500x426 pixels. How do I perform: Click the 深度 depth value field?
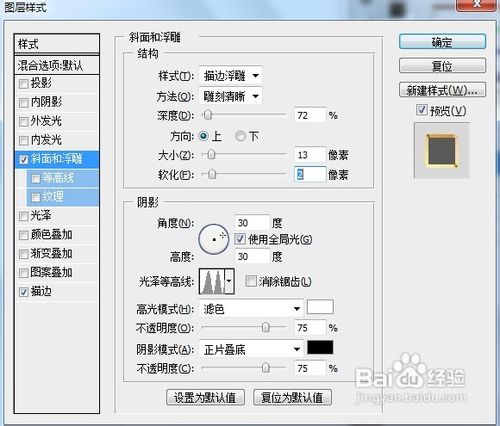(310, 115)
